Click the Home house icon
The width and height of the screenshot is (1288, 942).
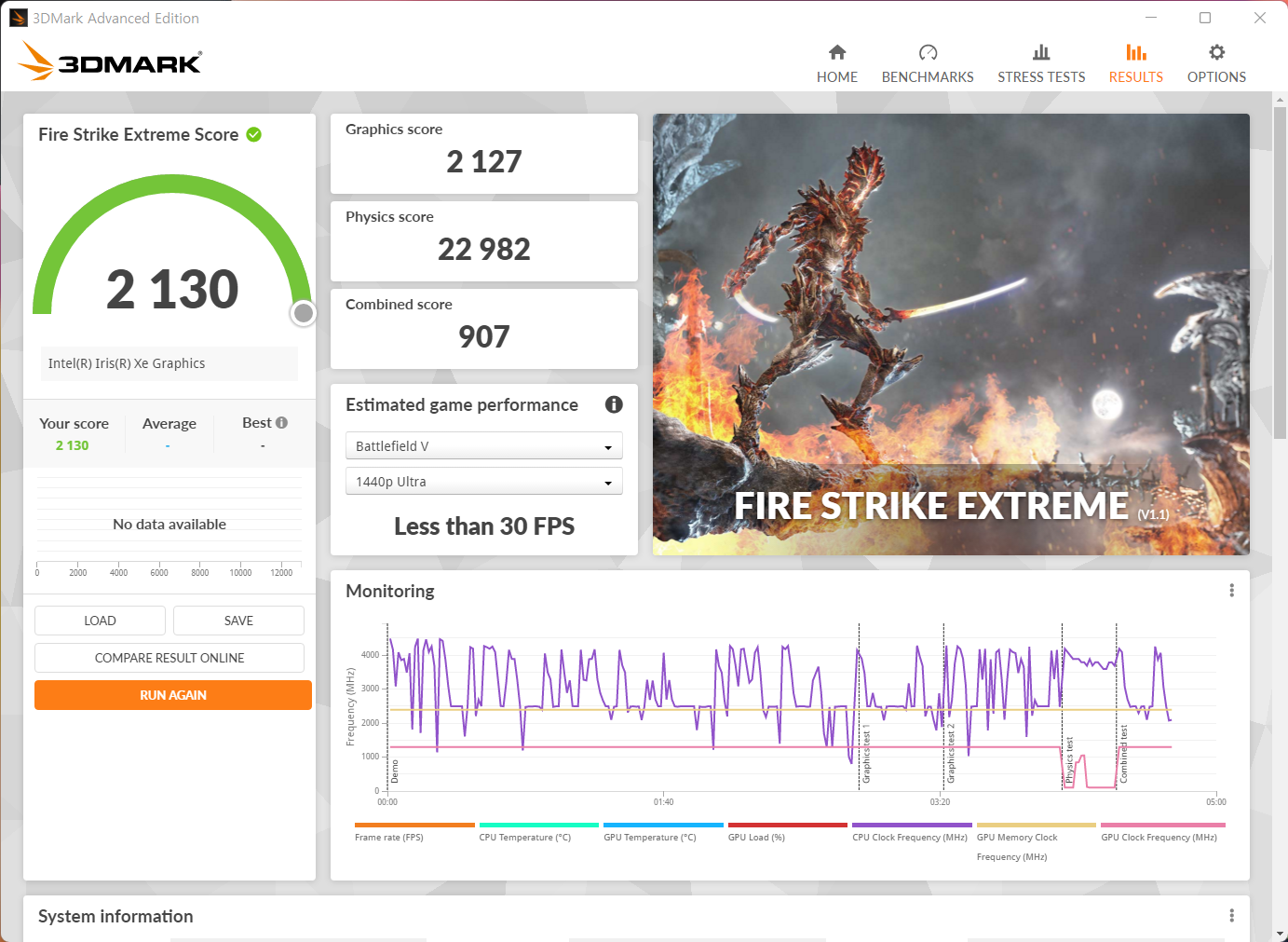pos(837,52)
